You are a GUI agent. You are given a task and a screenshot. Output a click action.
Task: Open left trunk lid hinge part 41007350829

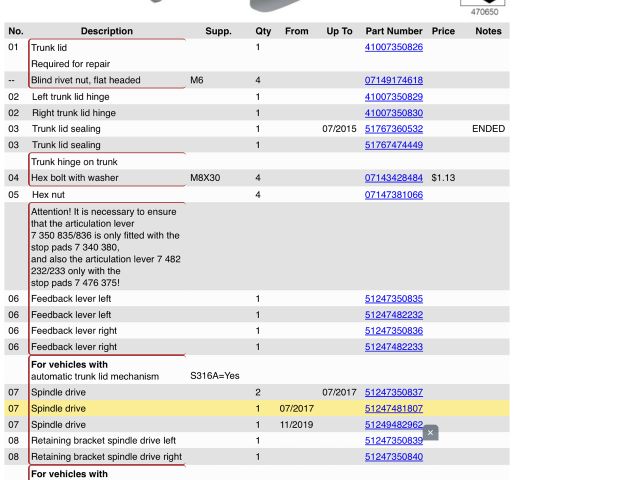pyautogui.click(x=393, y=97)
